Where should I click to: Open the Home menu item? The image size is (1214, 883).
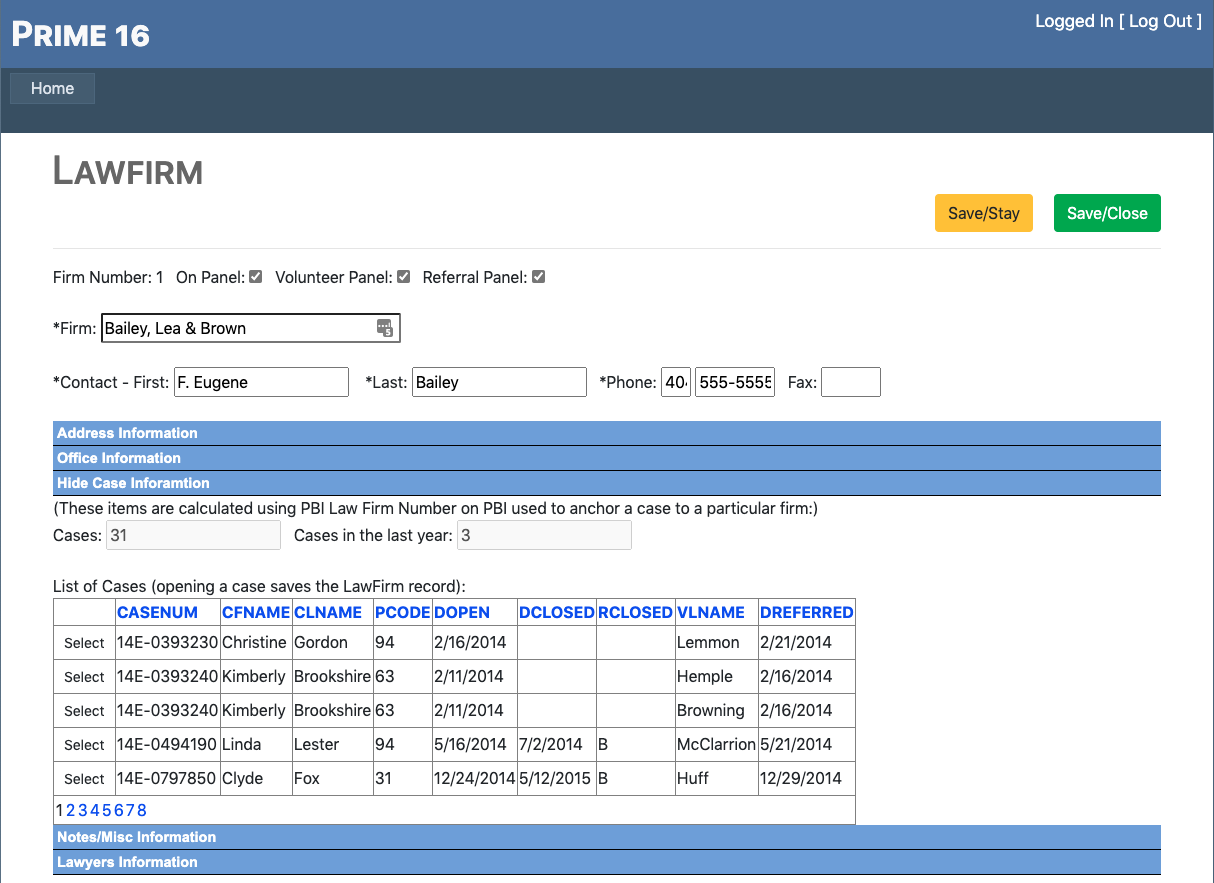point(52,89)
